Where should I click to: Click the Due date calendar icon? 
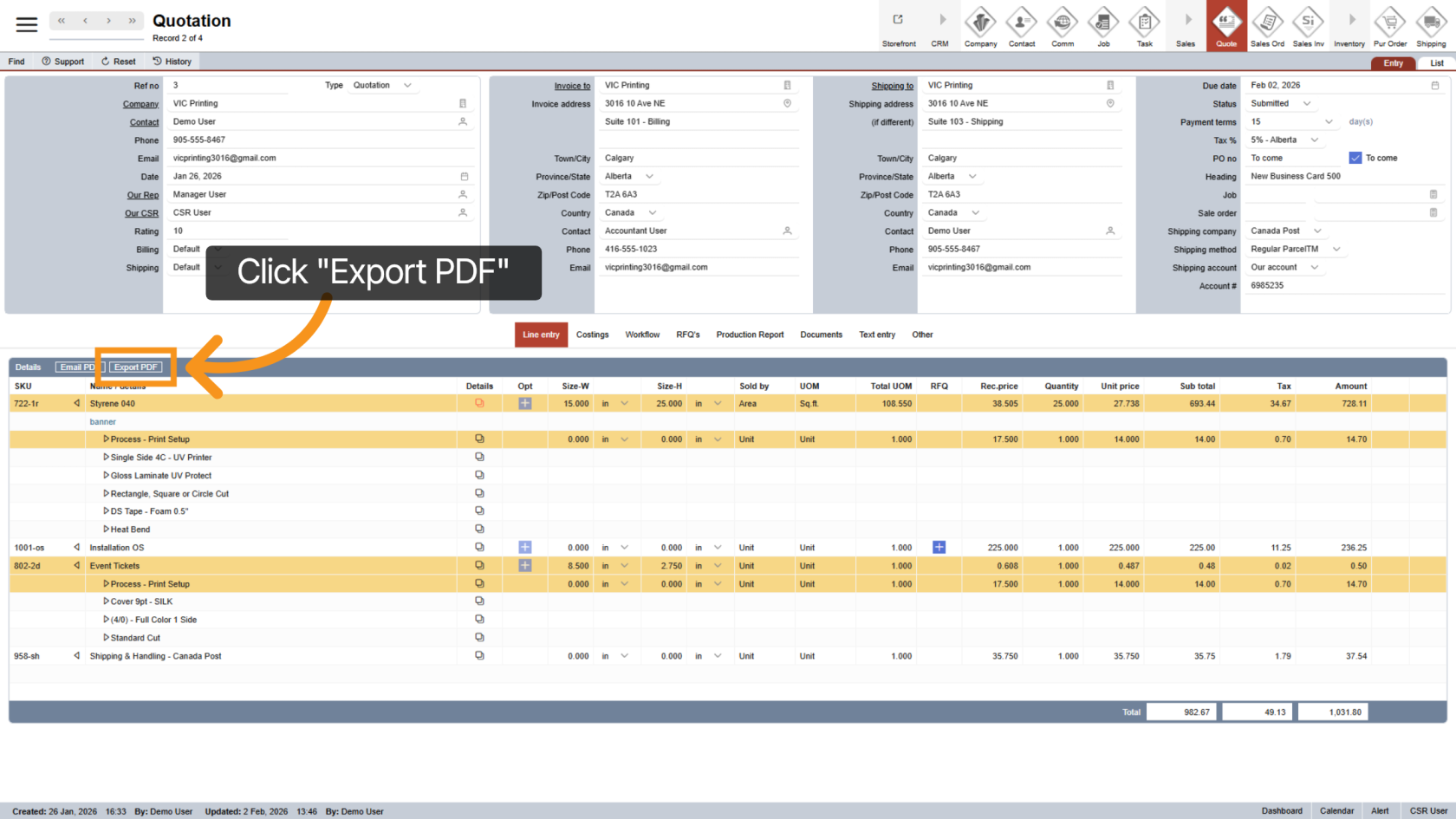click(x=1434, y=86)
